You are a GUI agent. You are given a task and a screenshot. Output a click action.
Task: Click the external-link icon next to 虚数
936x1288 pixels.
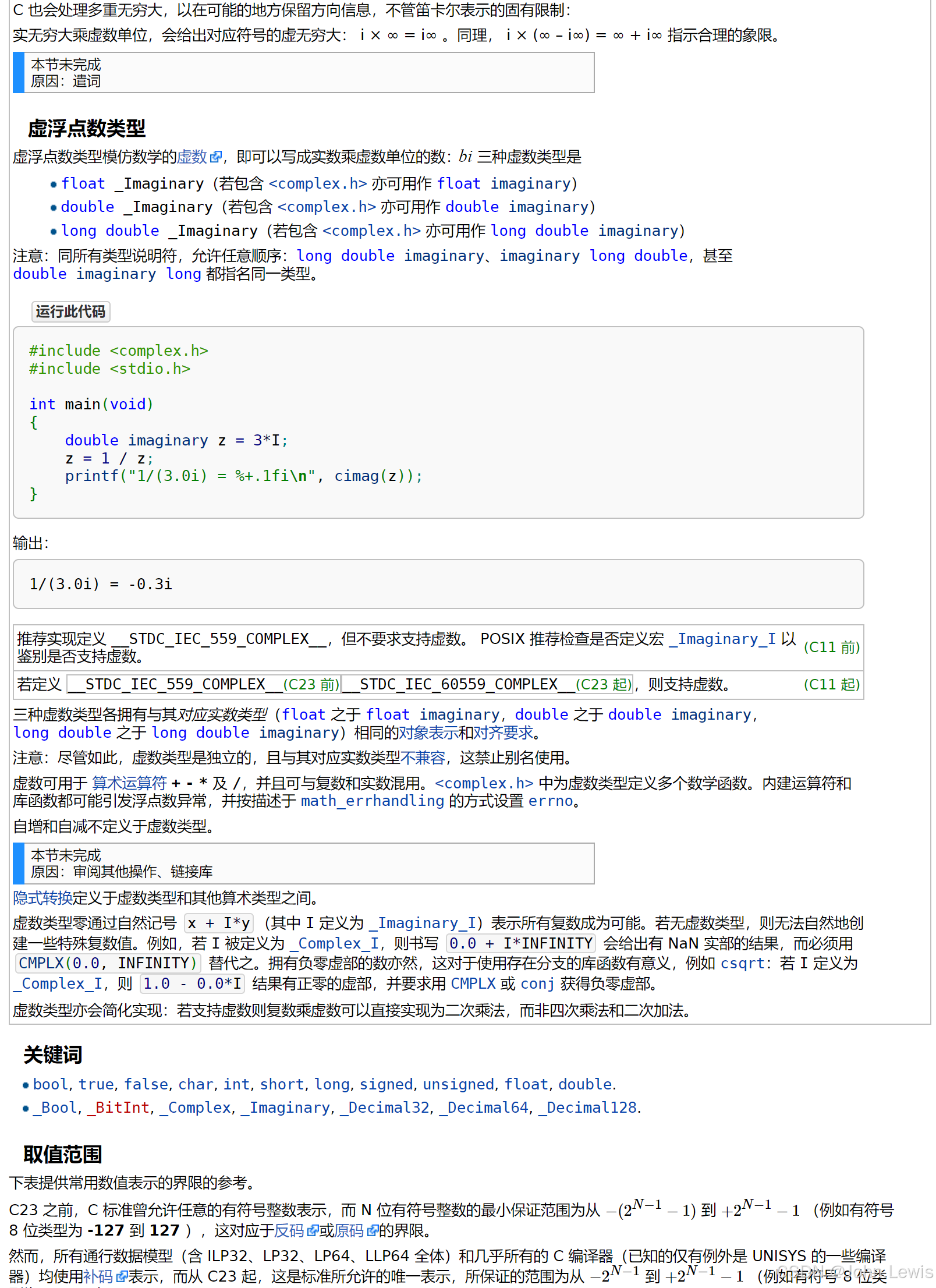(x=216, y=157)
